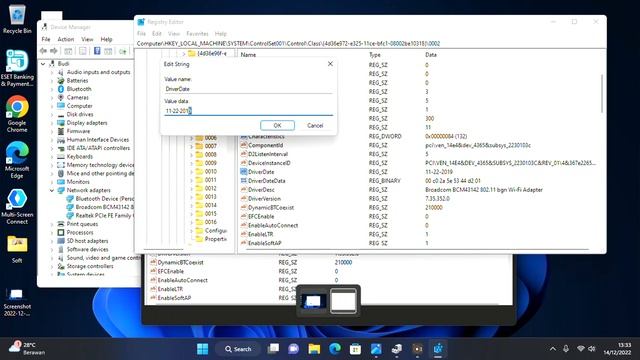Open Help menu in Registry Editor

pyautogui.click(x=220, y=33)
